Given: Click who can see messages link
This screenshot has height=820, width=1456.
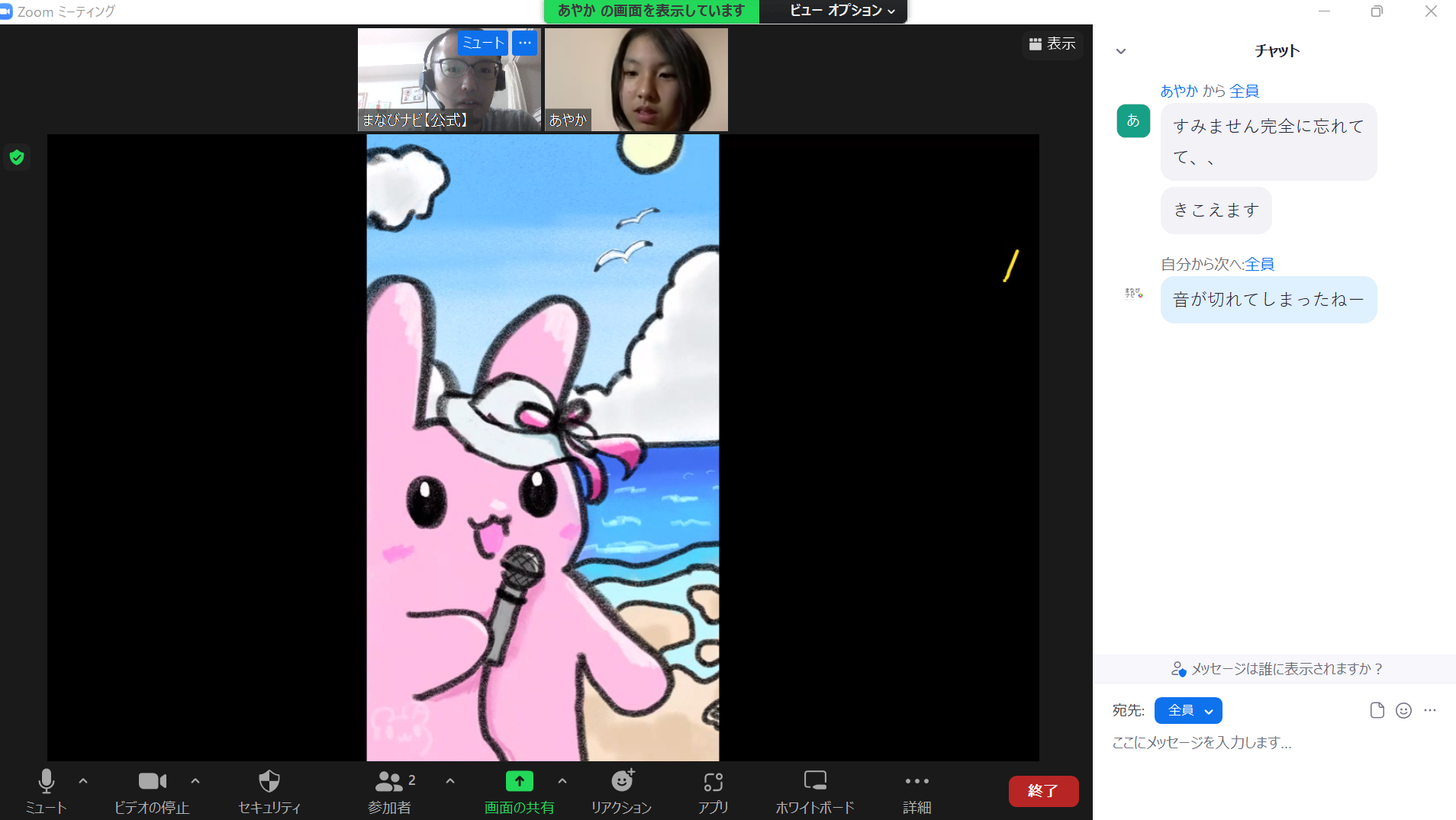Looking at the screenshot, I should (x=1277, y=669).
